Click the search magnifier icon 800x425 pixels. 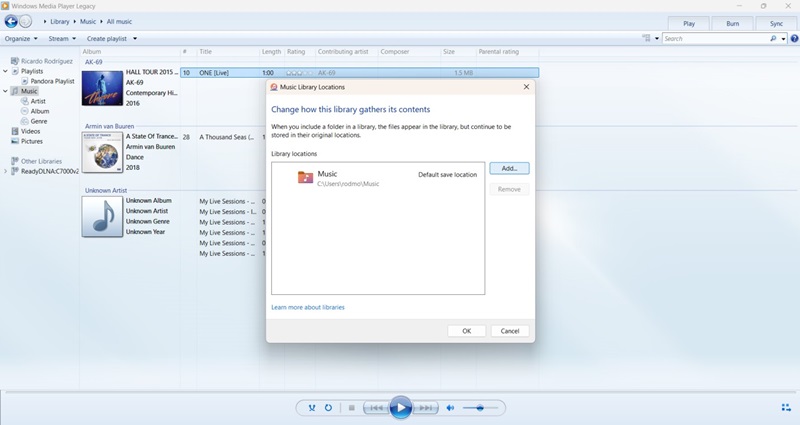tap(773, 38)
